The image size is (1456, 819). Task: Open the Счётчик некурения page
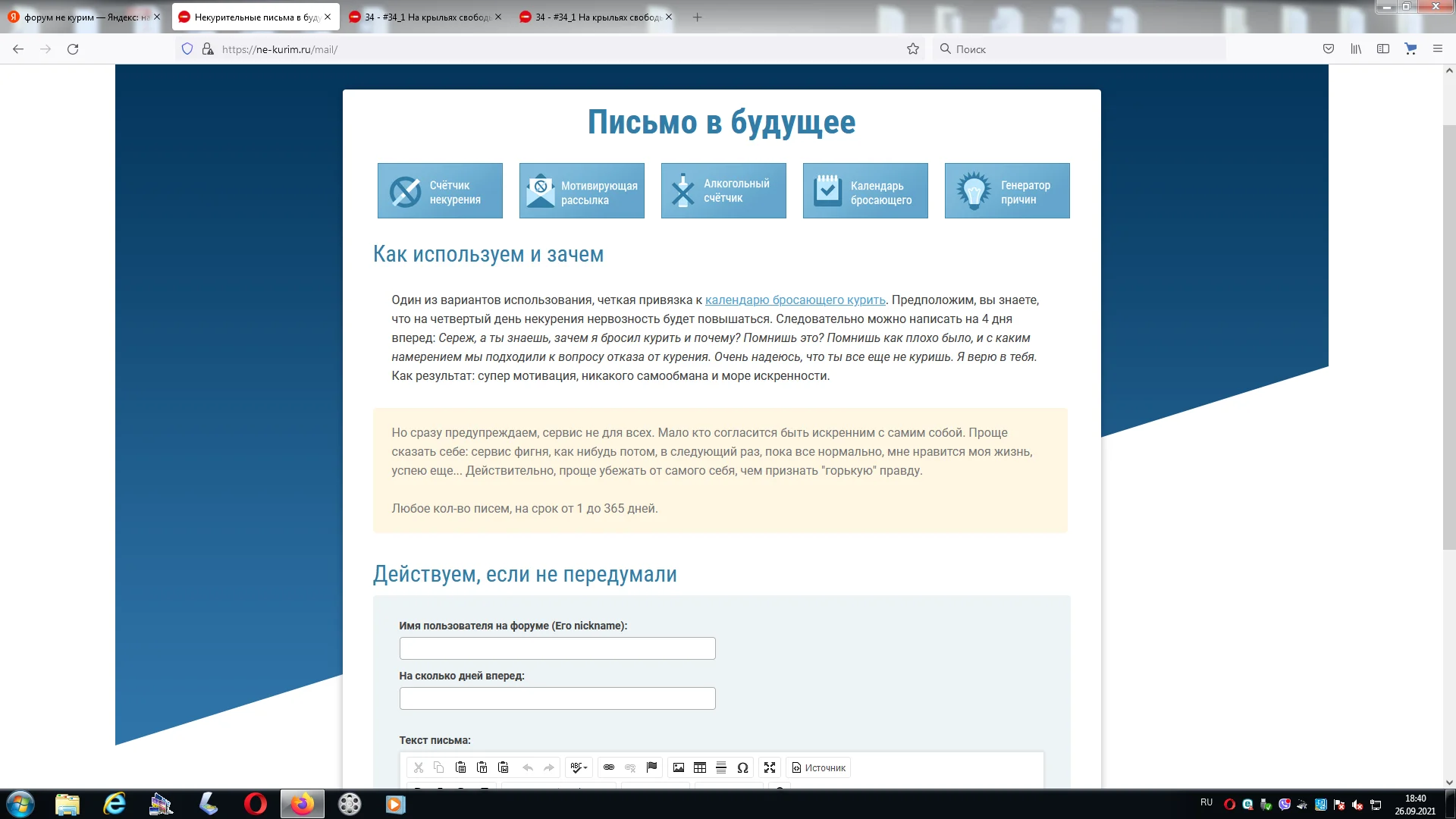[440, 191]
